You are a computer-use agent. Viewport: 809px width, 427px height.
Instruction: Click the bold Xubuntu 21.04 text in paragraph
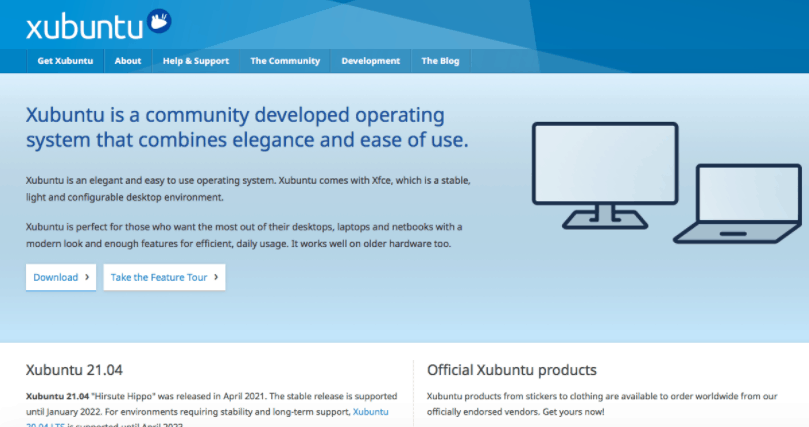[x=57, y=396]
